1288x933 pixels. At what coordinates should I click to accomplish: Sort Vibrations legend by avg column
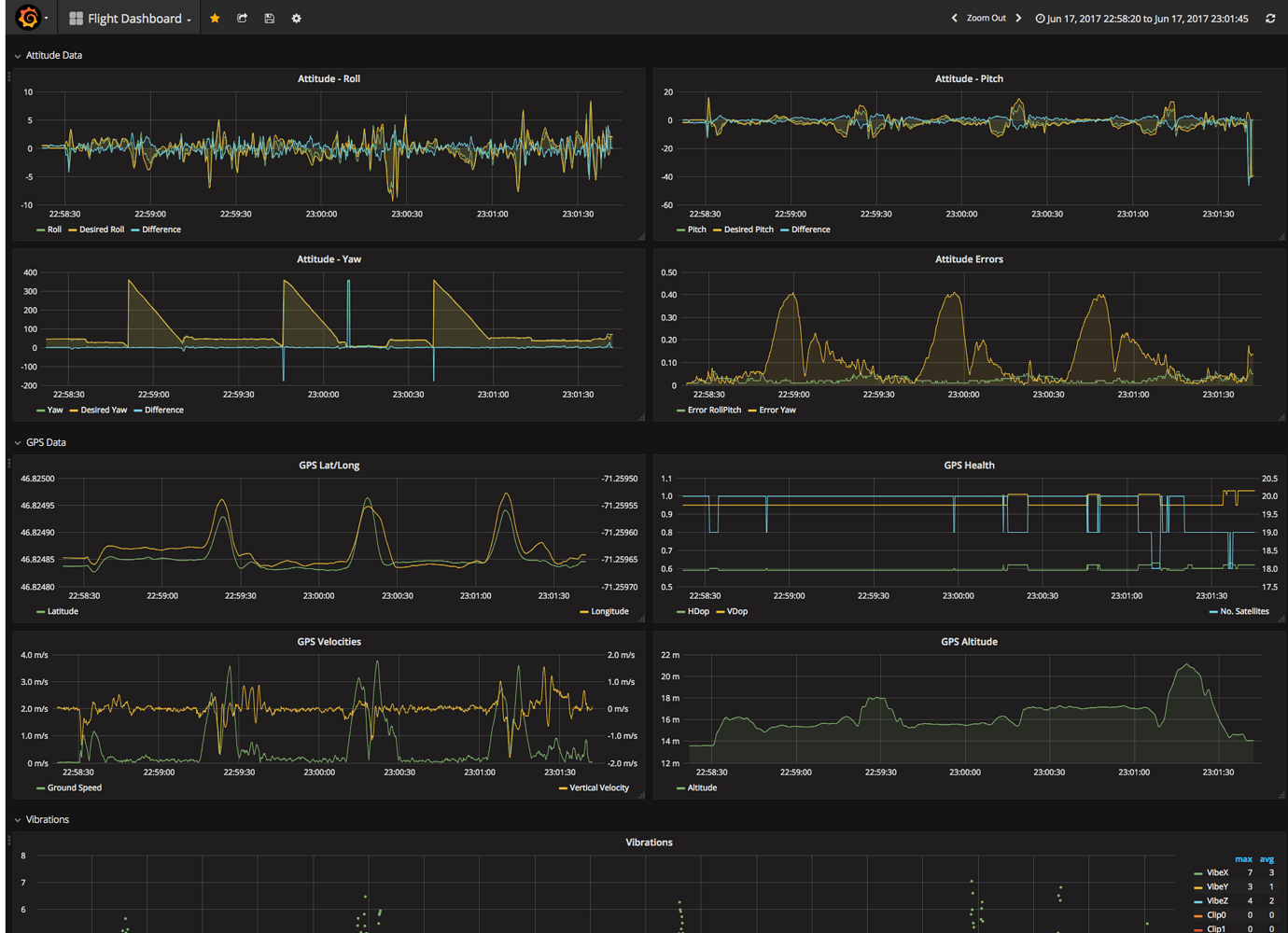(1267, 858)
